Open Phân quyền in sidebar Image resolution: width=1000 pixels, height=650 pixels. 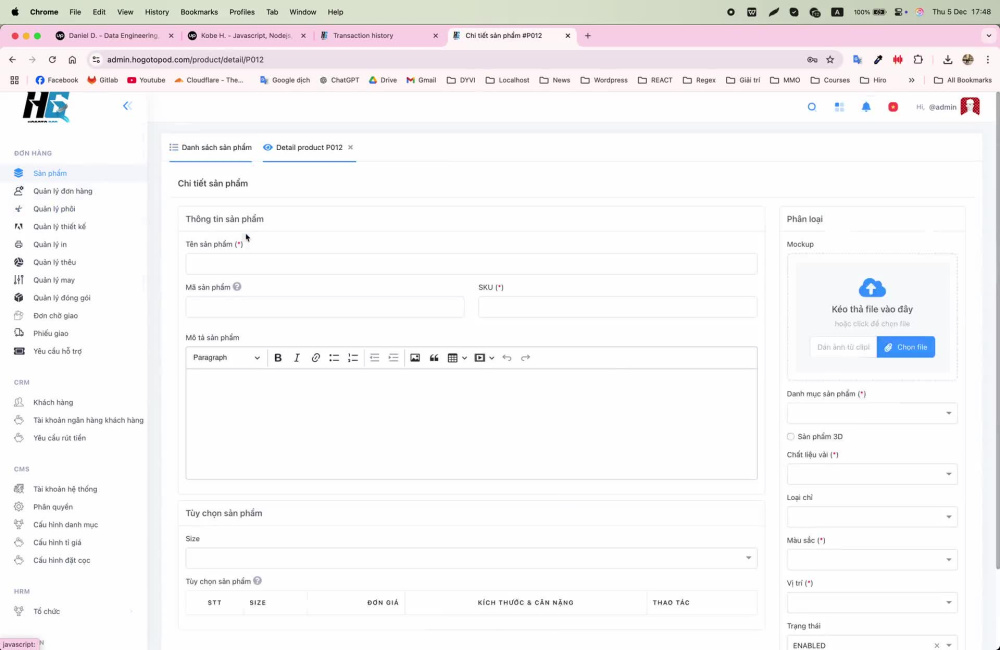coord(53,507)
